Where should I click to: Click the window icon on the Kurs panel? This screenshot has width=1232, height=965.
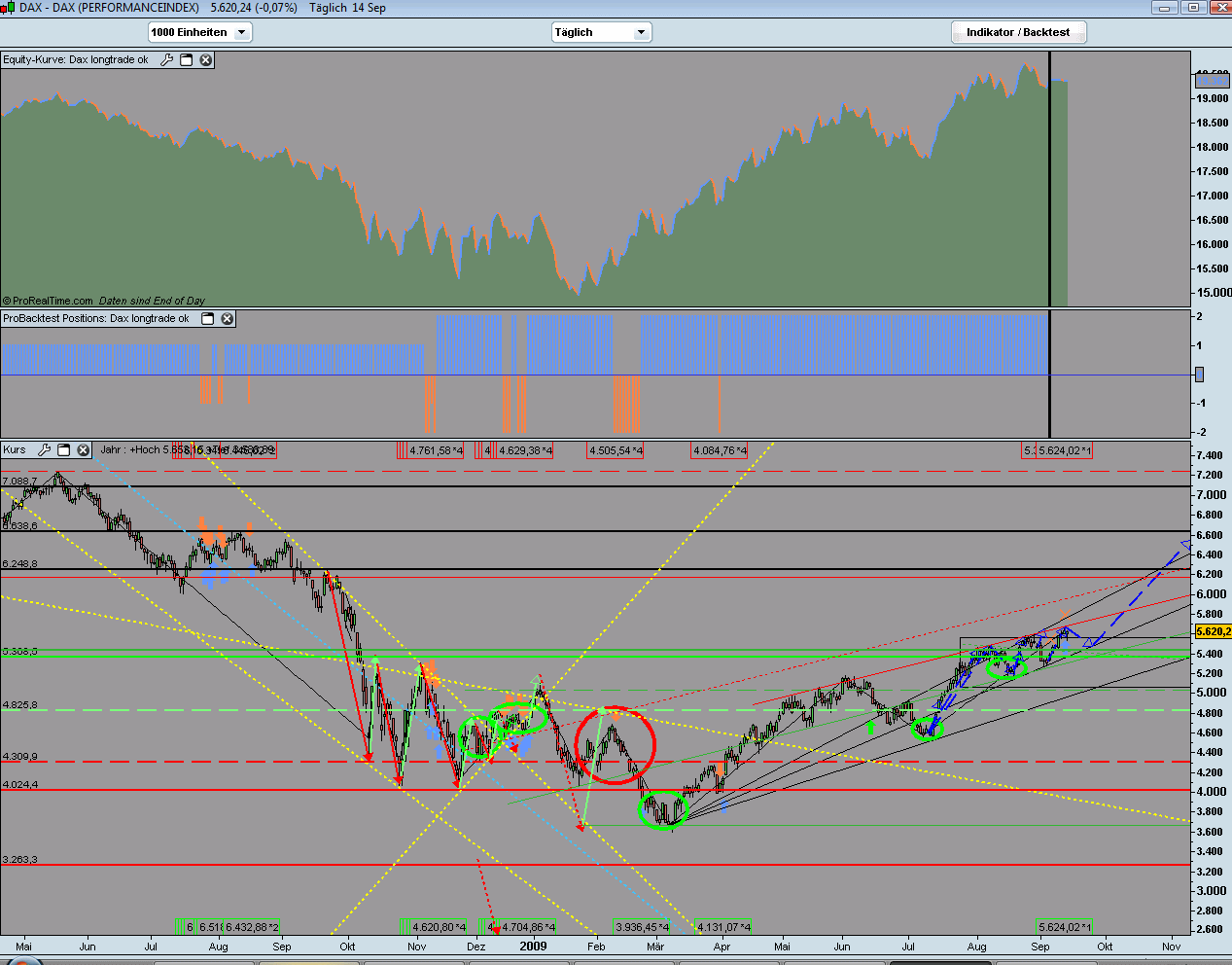[62, 449]
